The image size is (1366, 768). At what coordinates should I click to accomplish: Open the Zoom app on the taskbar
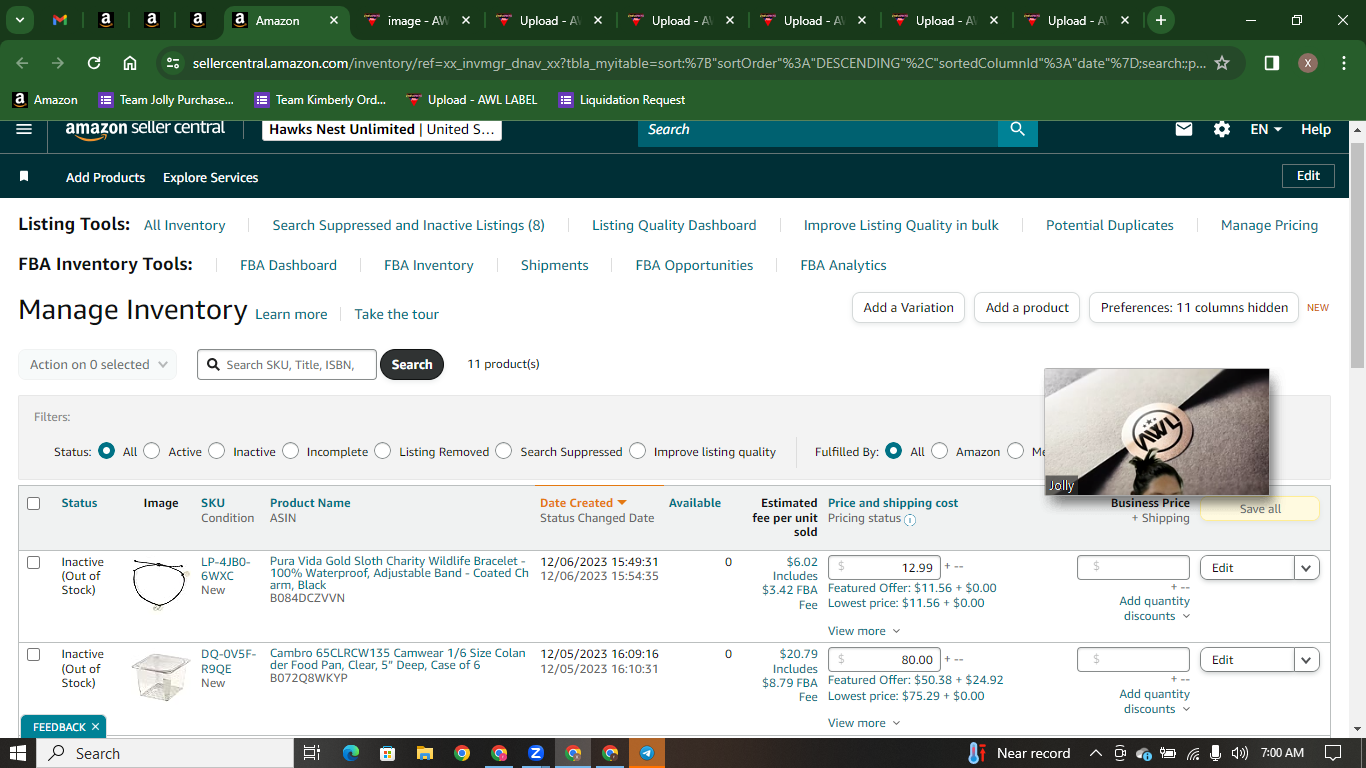536,753
